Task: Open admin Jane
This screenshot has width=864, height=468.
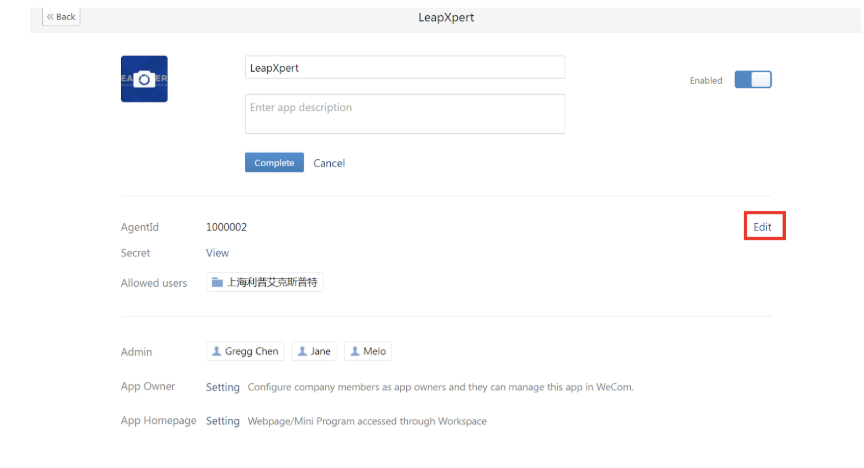Action: (314, 351)
